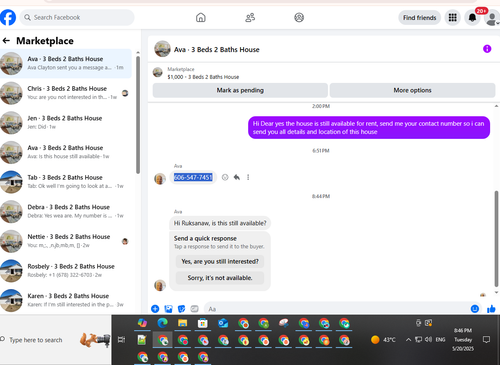Open Ava's avatar beside the phone number message

point(160,179)
